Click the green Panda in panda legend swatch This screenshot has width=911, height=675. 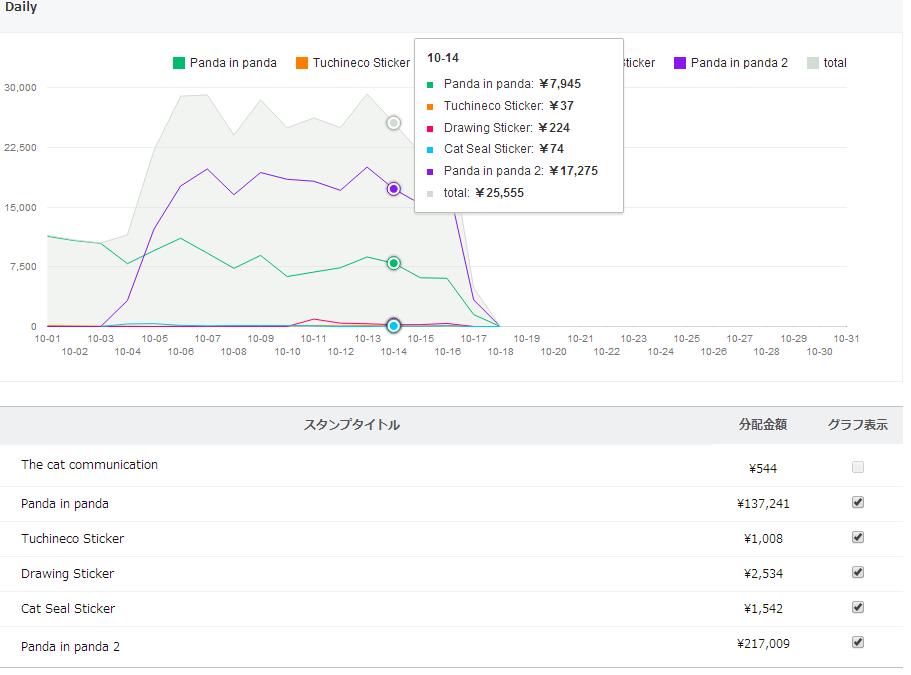(179, 63)
